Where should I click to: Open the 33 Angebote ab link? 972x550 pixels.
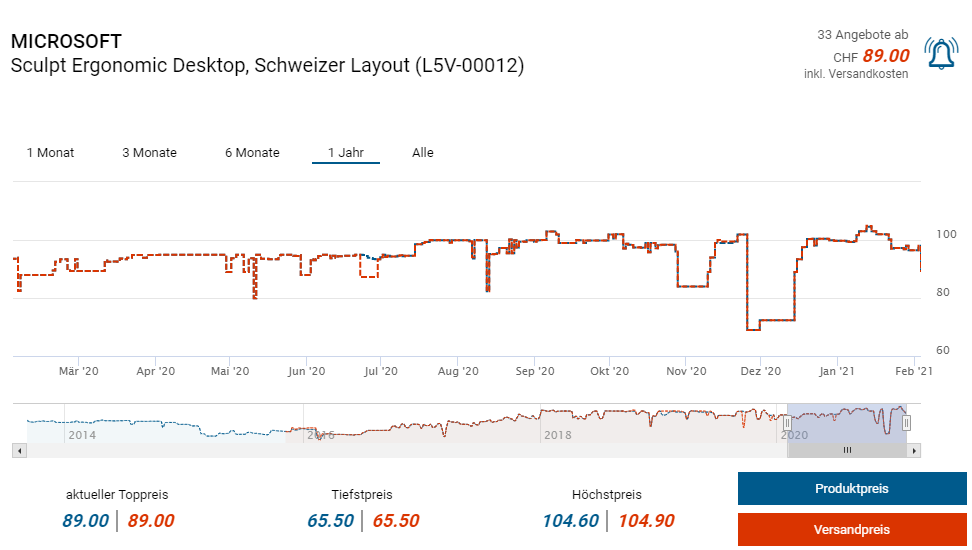[863, 35]
